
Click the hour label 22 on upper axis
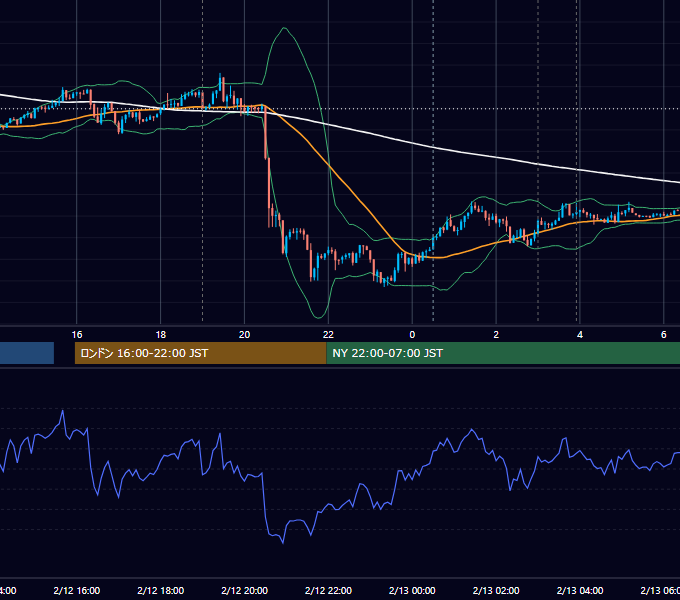tap(328, 334)
